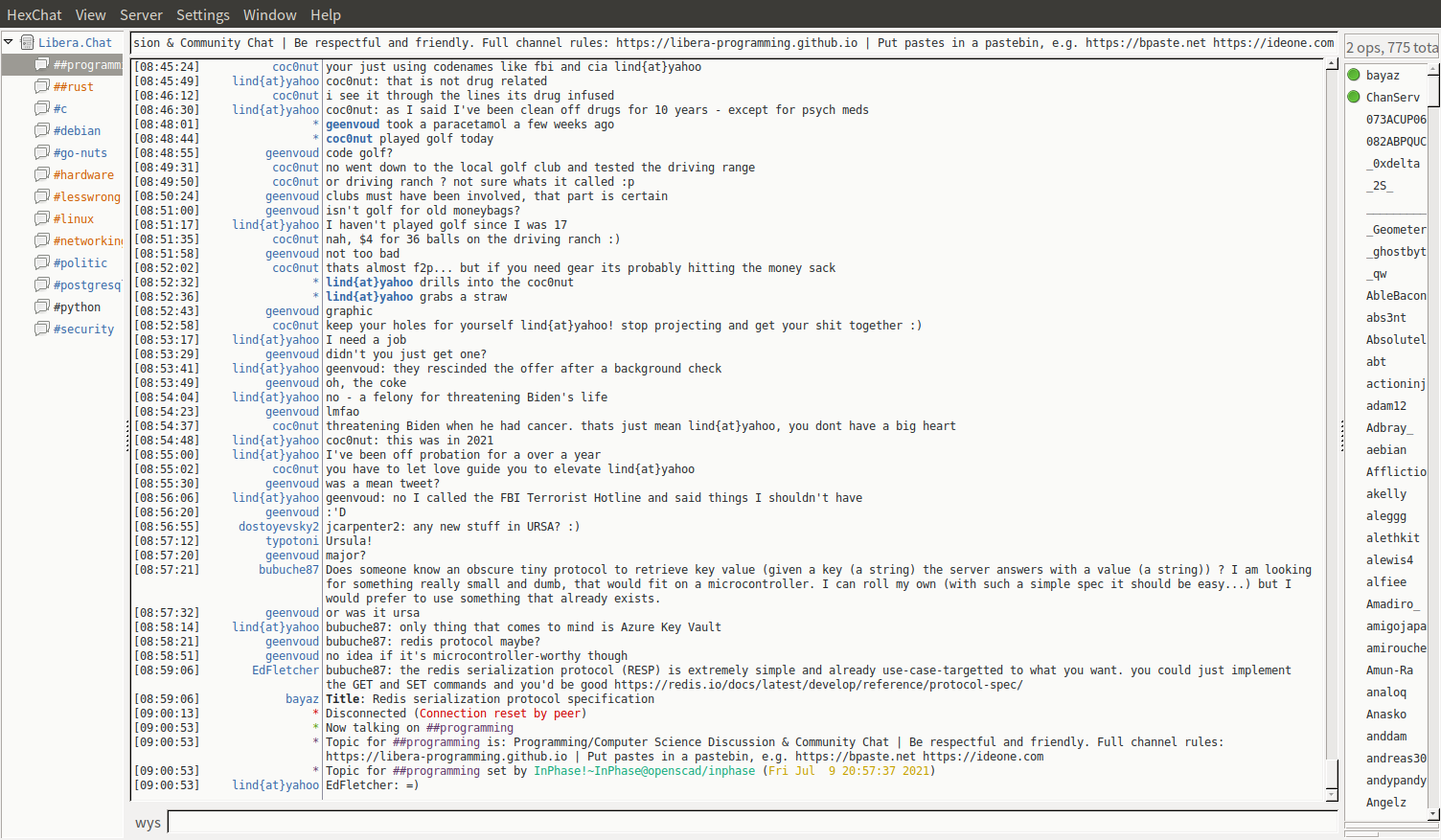The width and height of the screenshot is (1441, 840).
Task: Open the #postgresql channel in tree
Action: click(x=87, y=284)
